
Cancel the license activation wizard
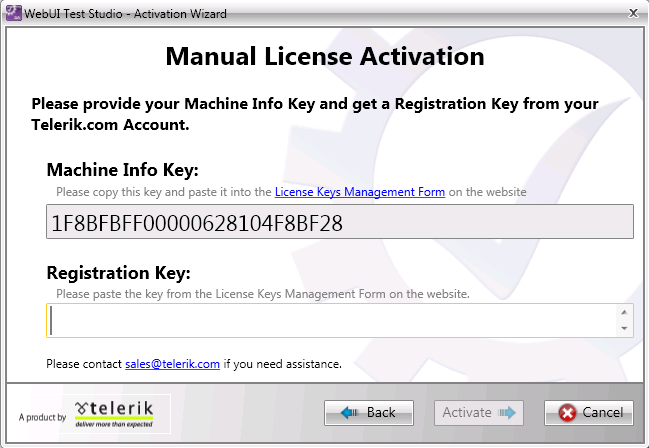(588, 412)
